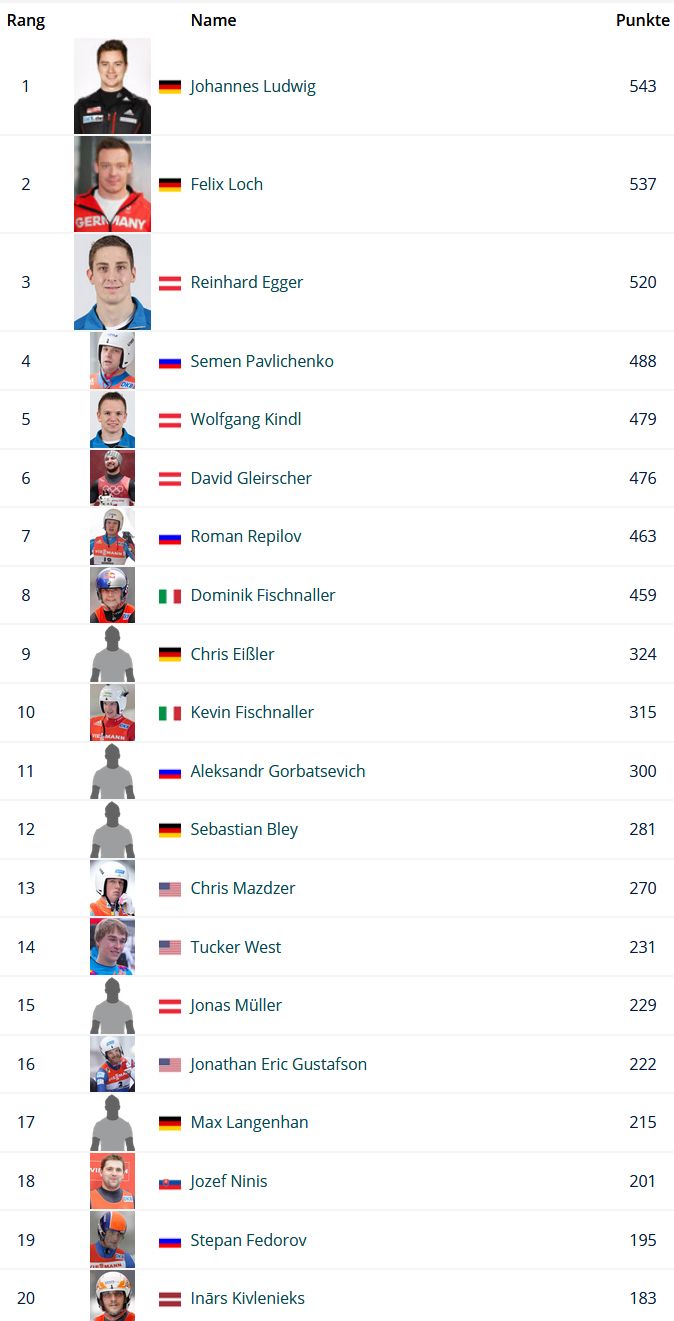Open Tucker West's portrait thumbnail
This screenshot has height=1321, width=674.
tap(112, 947)
